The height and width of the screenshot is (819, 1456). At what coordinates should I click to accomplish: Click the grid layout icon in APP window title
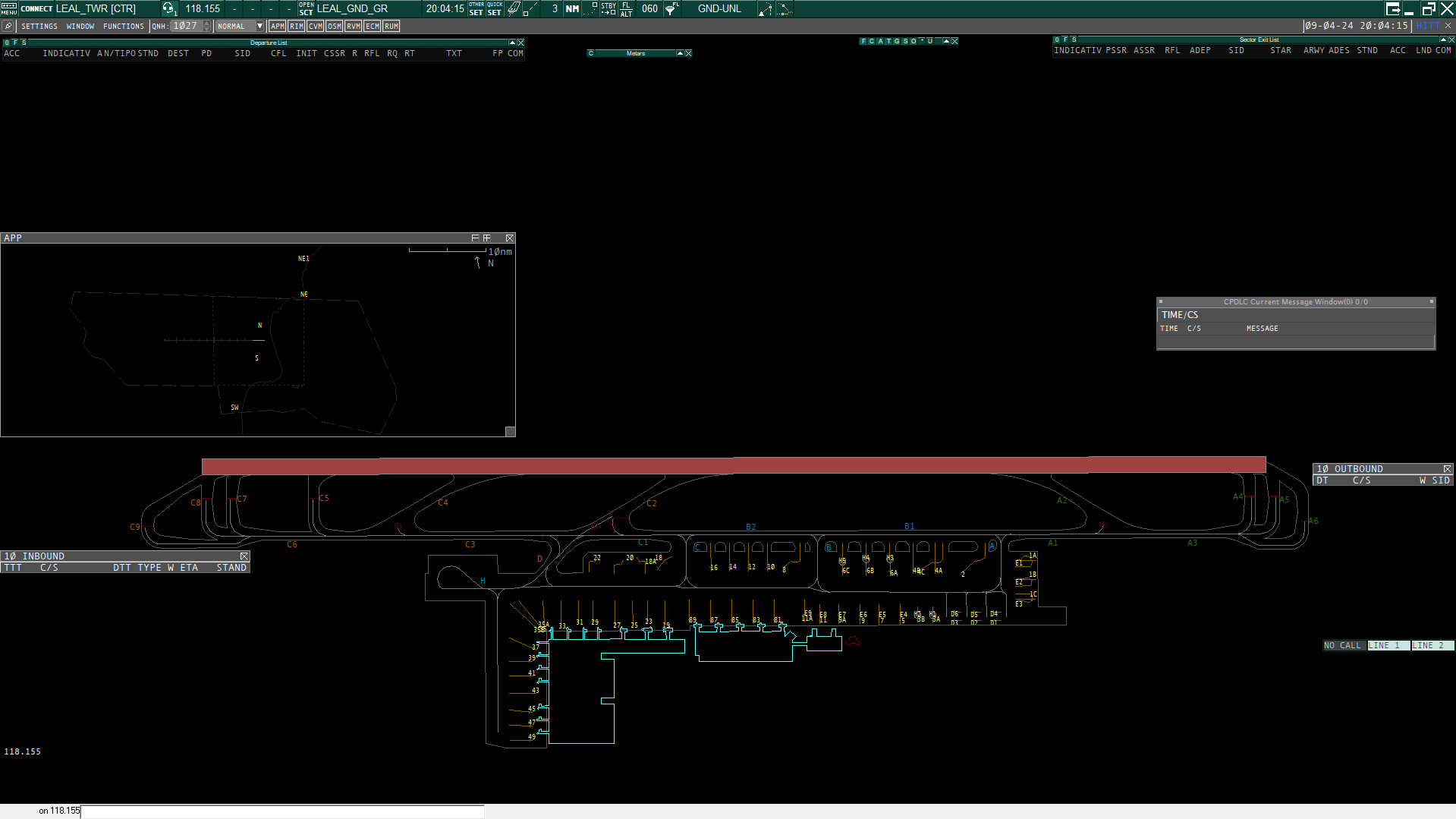click(x=487, y=238)
